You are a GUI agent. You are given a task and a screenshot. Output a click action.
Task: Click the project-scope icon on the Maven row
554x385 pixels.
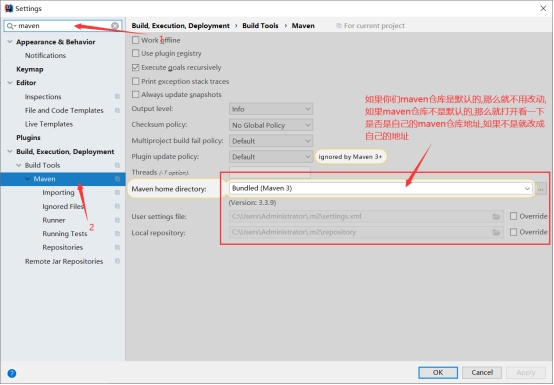pos(117,179)
